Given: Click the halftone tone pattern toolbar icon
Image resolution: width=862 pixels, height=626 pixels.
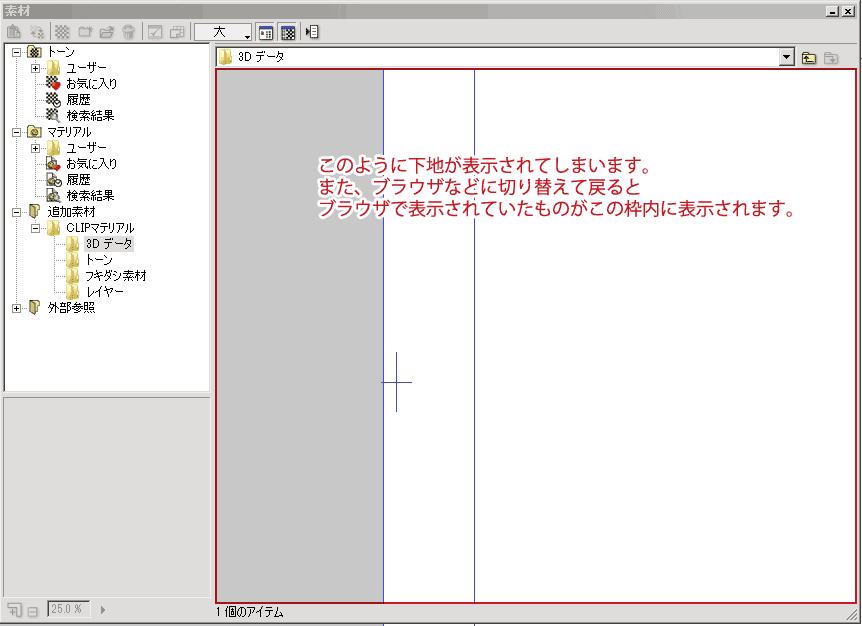Looking at the screenshot, I should 62,31.
